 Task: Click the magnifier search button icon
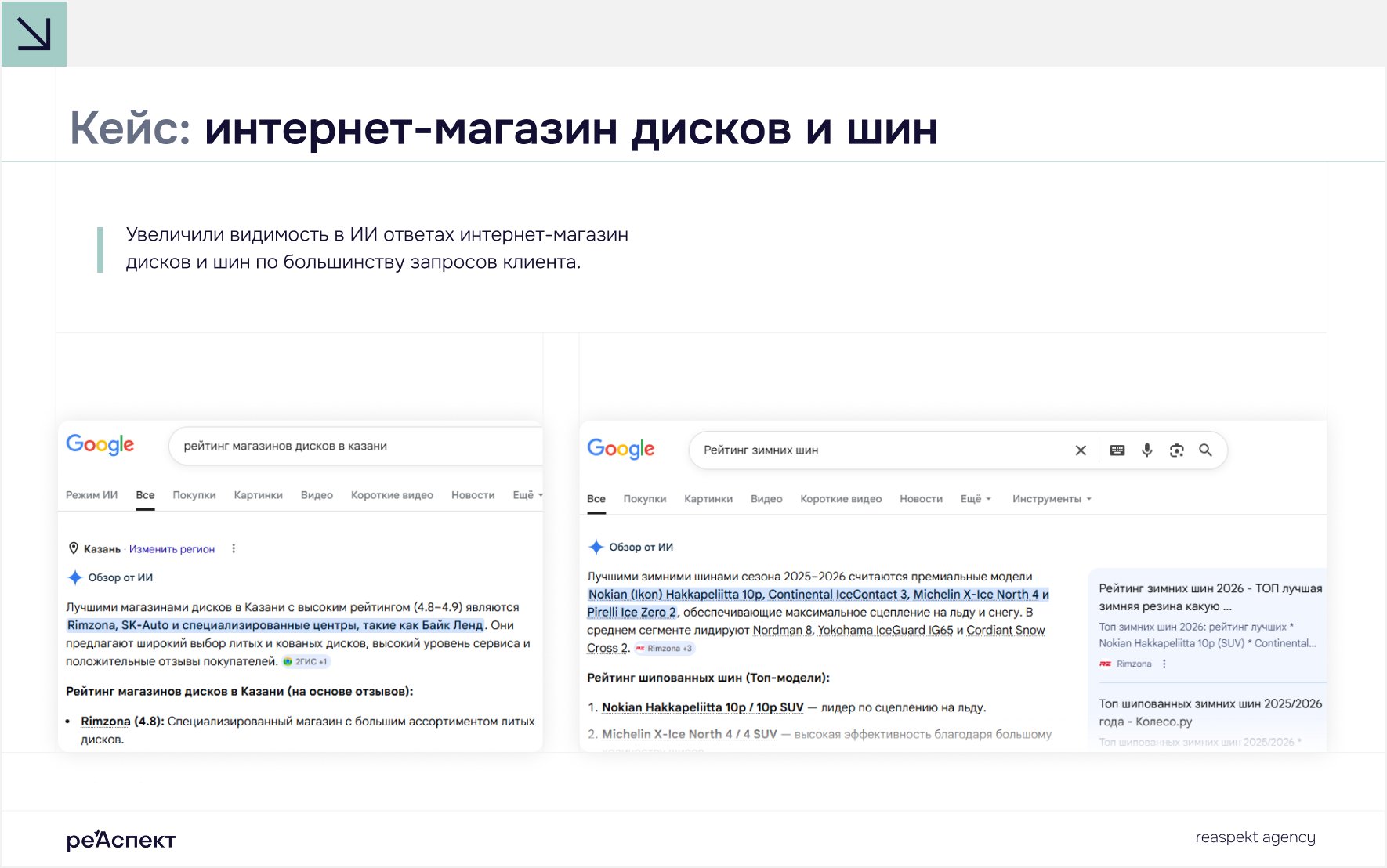[1205, 450]
